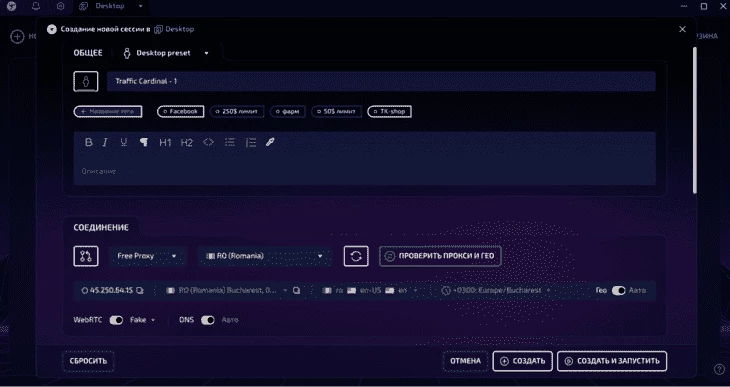730x387 pixels.
Task: Open notifications bell in top bar
Action: tap(36, 6)
